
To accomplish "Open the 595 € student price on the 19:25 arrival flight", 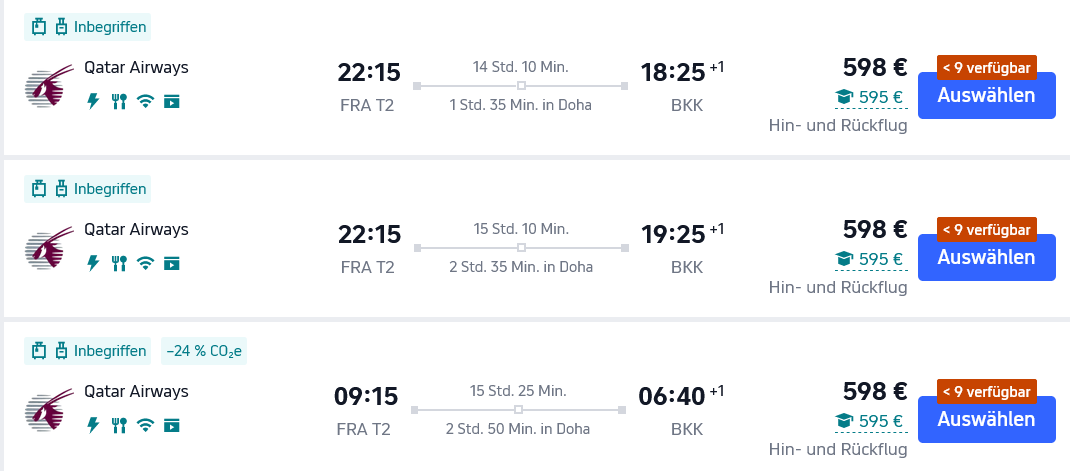I will [870, 259].
